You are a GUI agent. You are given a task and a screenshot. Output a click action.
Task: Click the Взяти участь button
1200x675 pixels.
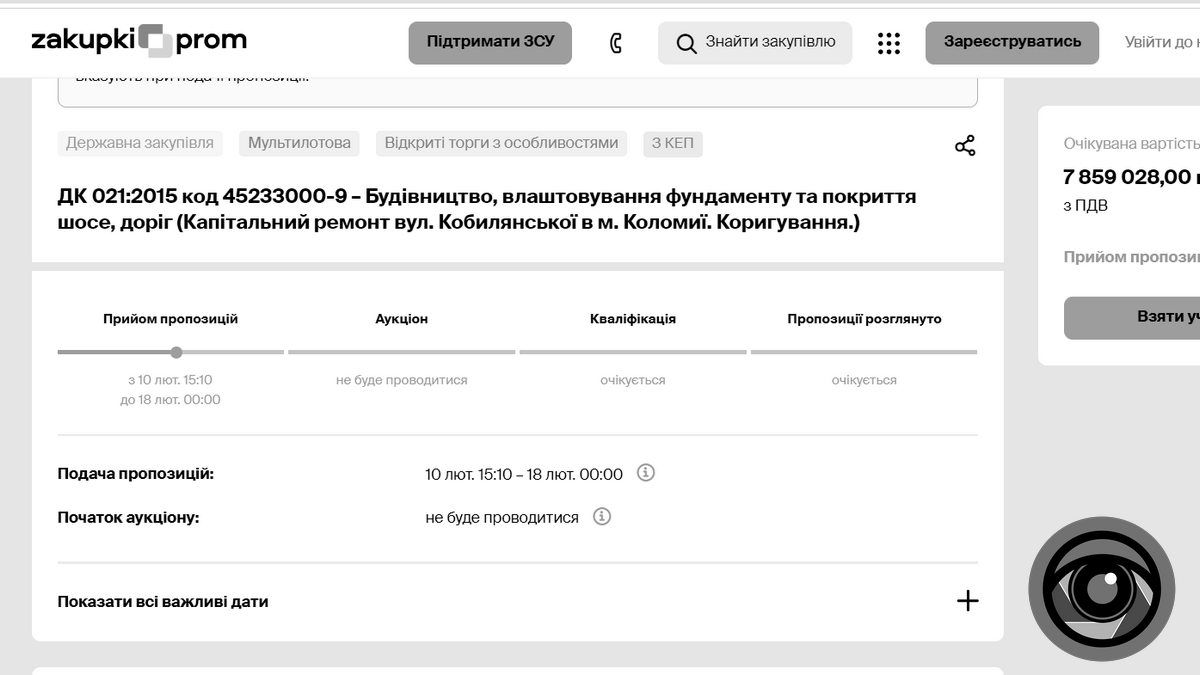1140,318
